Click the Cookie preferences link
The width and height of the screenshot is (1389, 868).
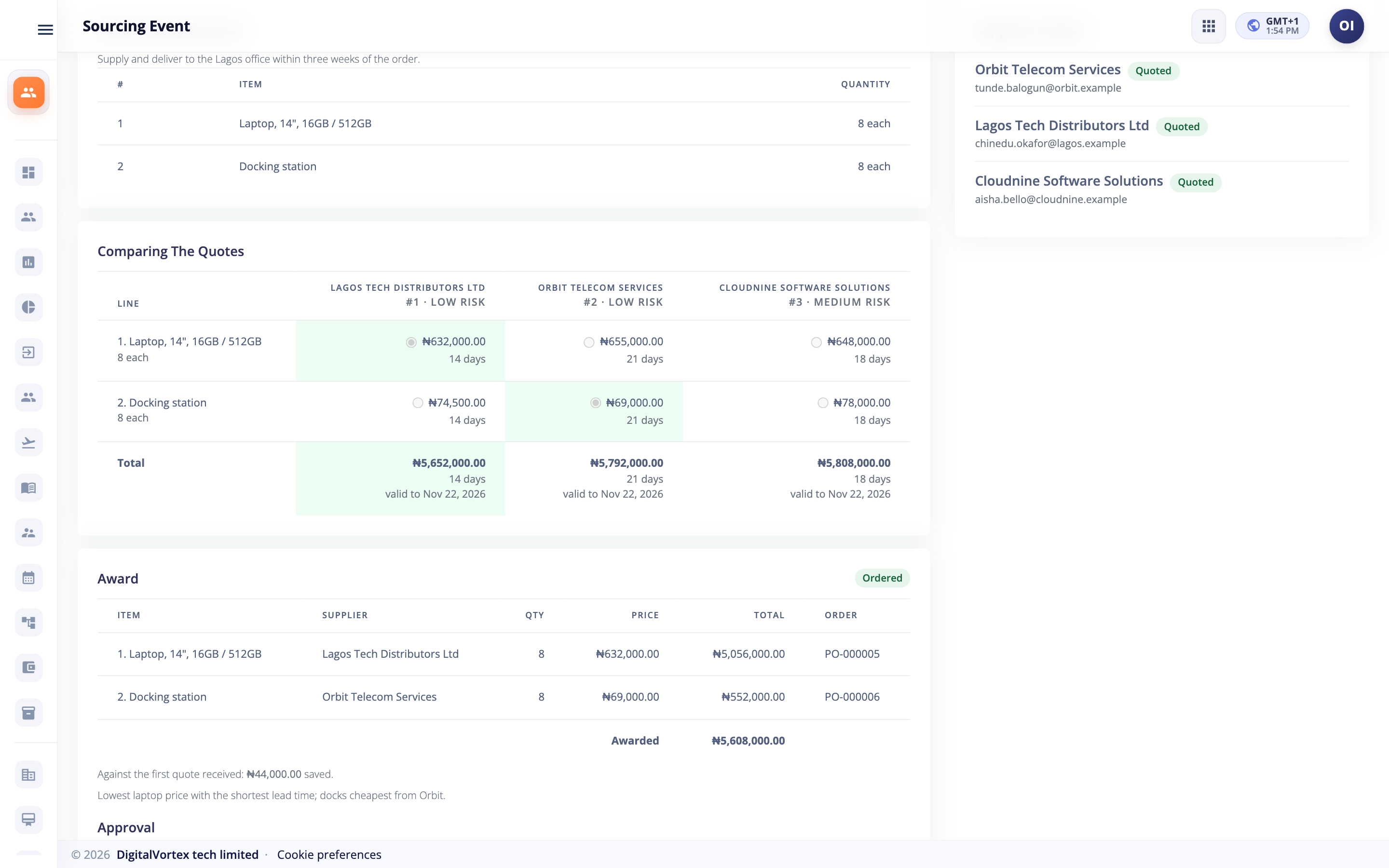coord(329,854)
